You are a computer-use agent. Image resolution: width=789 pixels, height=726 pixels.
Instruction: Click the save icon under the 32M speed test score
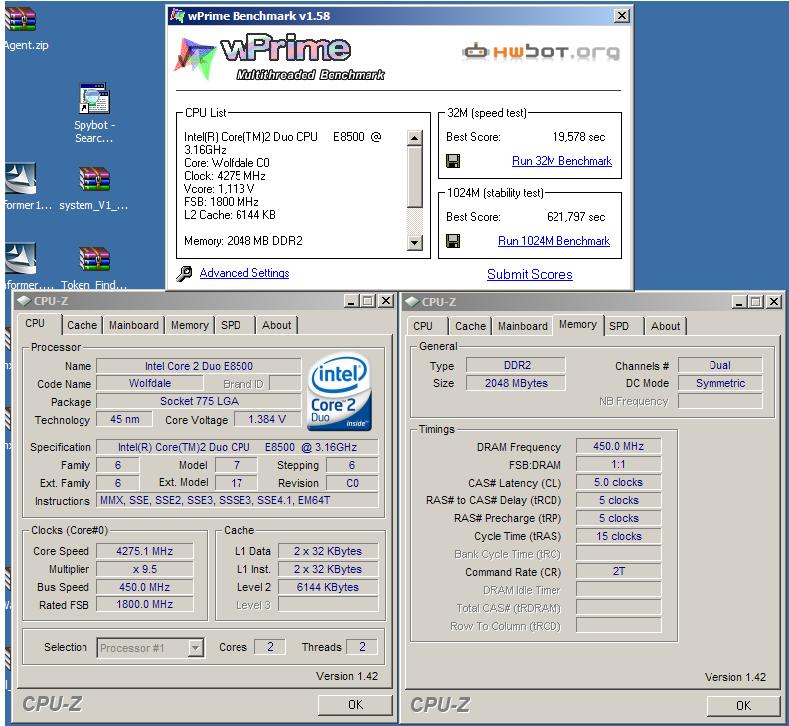click(453, 161)
